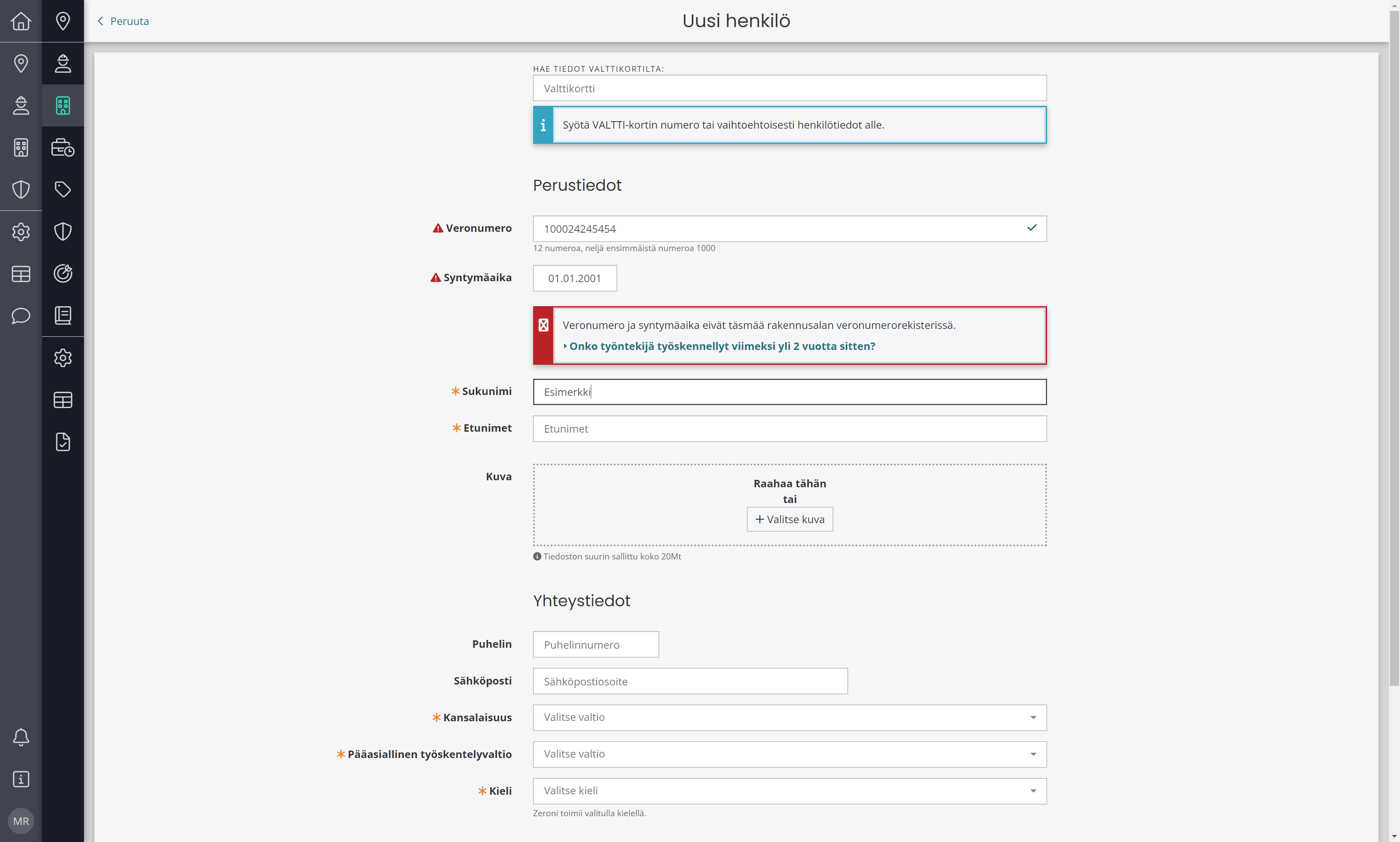Click the 'Raahaa tähän' image drop zone
This screenshot has height=842, width=1400.
point(789,505)
